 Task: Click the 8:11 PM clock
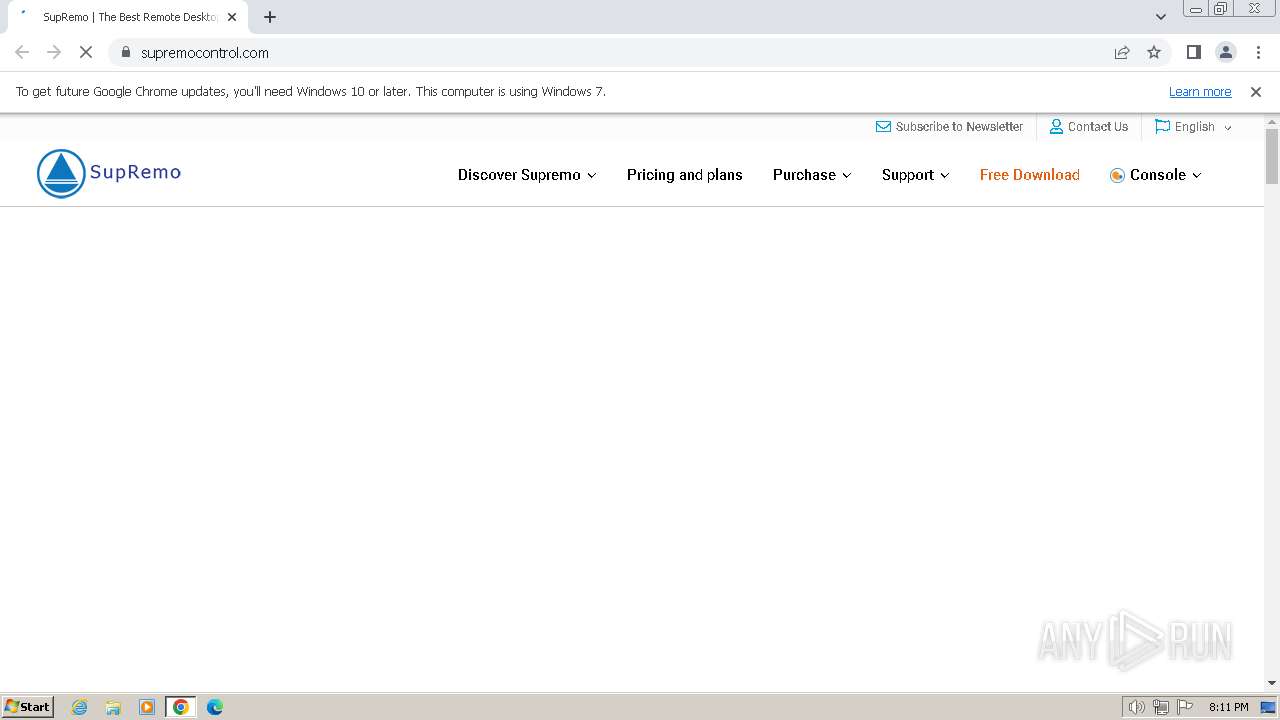(x=1228, y=707)
